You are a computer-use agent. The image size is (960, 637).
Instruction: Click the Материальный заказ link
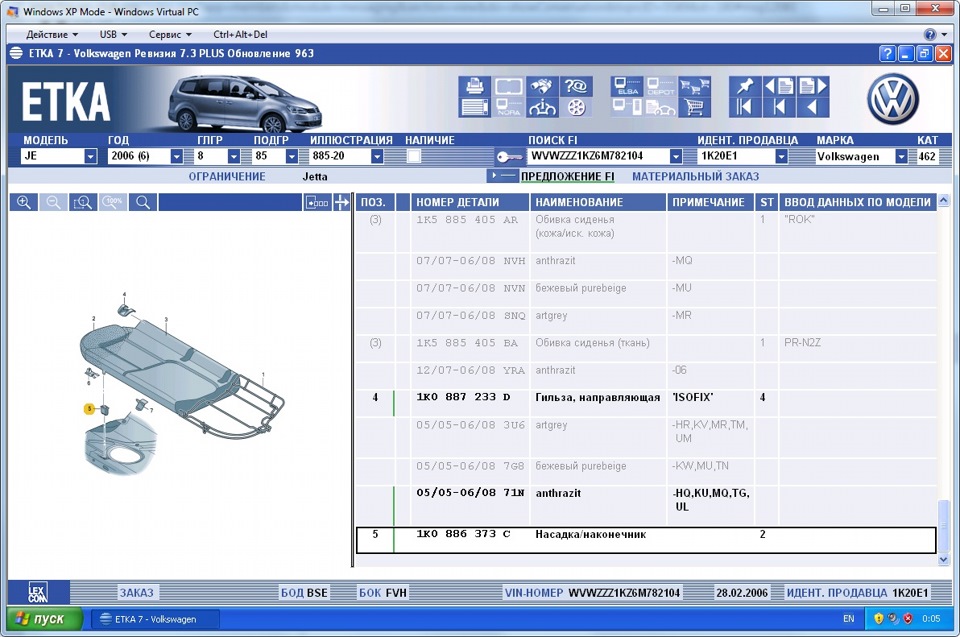696,176
